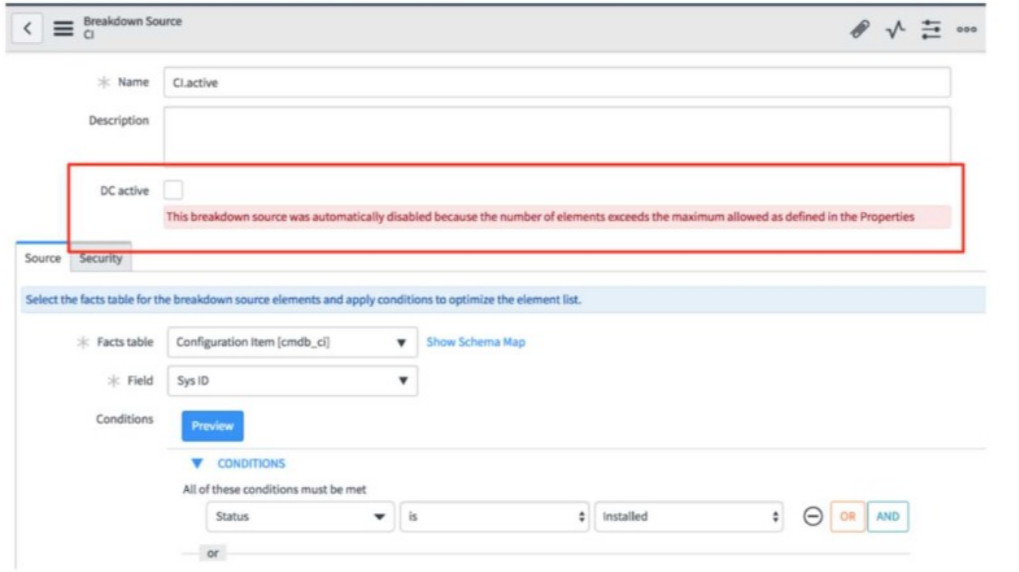Enable the DC active checkbox

(x=173, y=190)
